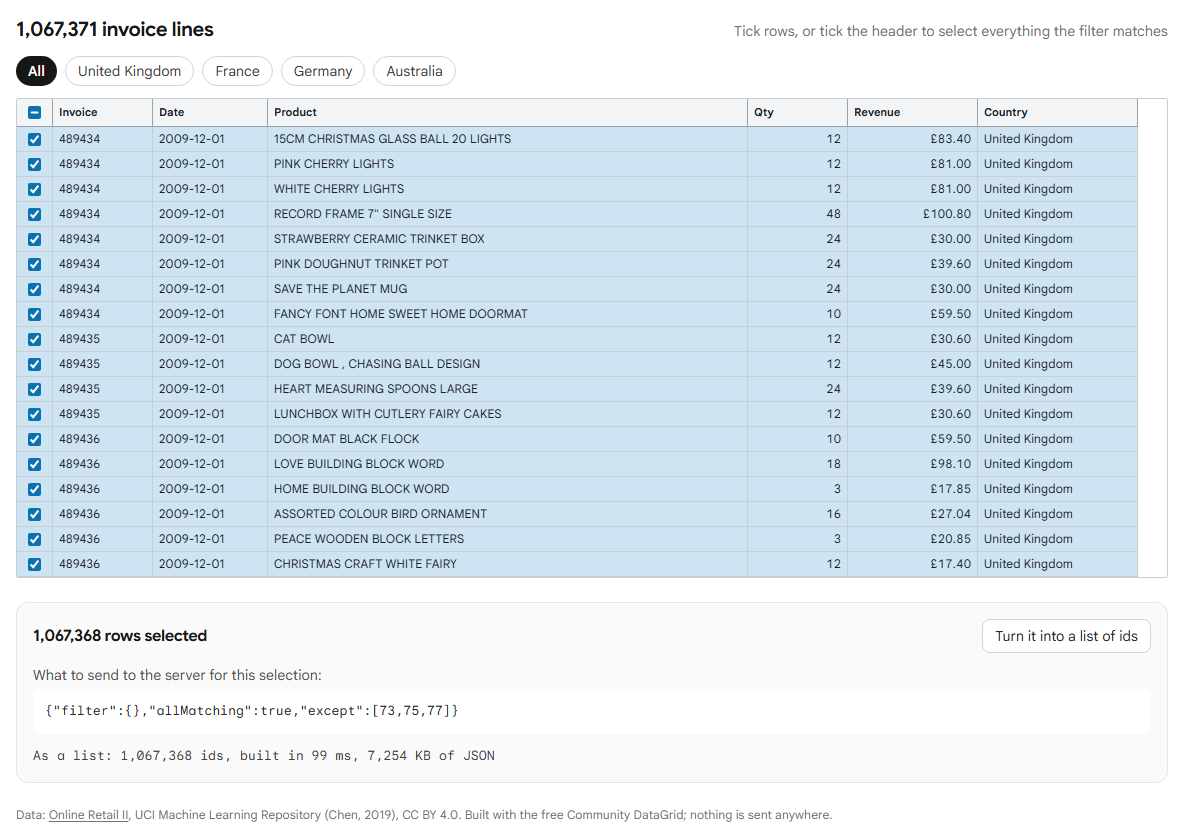The height and width of the screenshot is (838, 1184).
Task: Uncheck the CAT BOWL row checkbox
Action: click(x=35, y=339)
